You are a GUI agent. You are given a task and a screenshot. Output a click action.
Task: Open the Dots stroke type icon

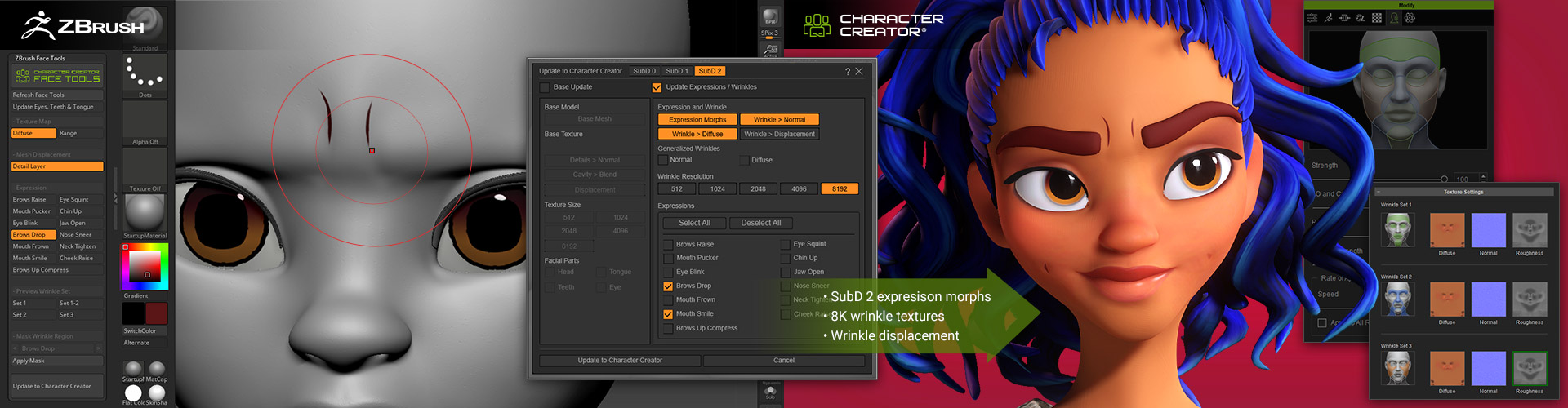point(145,73)
